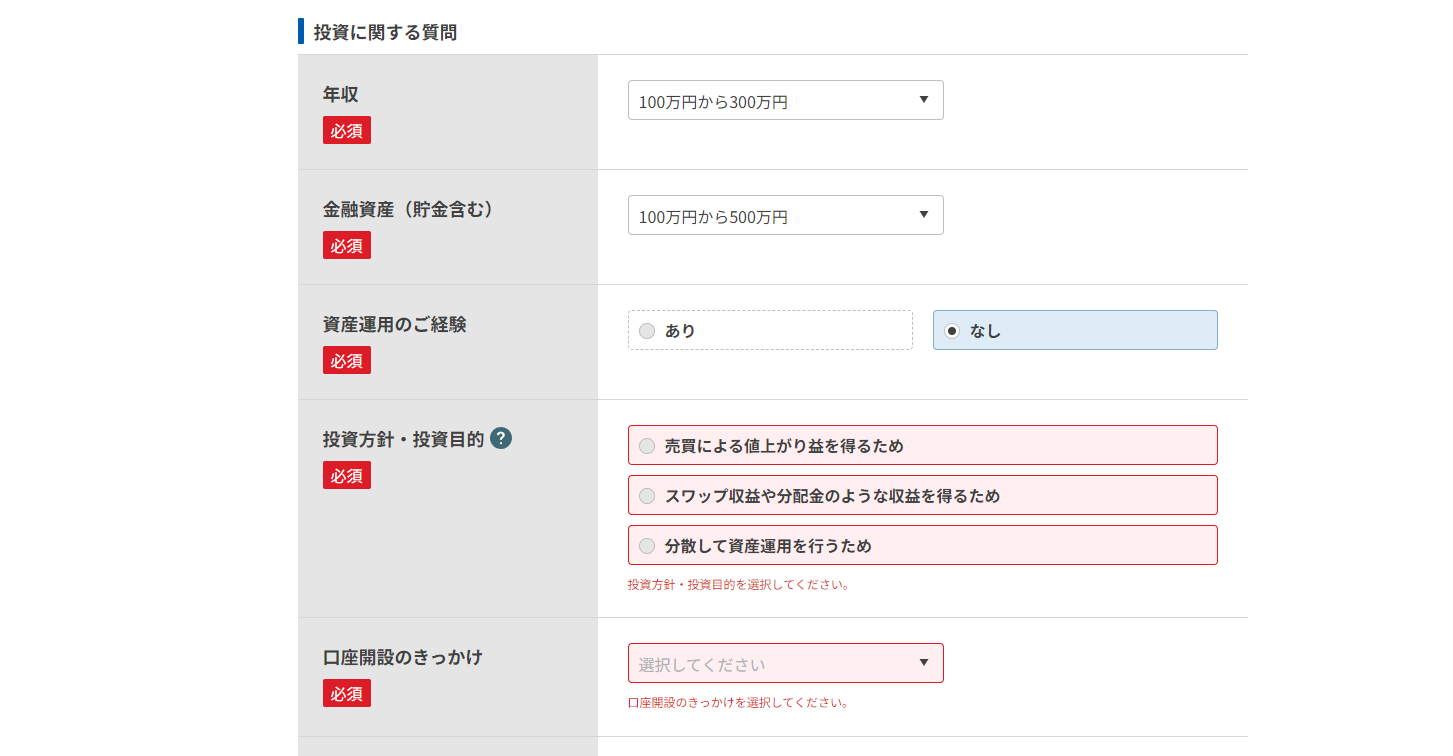Select the あり radio option

coord(647,331)
